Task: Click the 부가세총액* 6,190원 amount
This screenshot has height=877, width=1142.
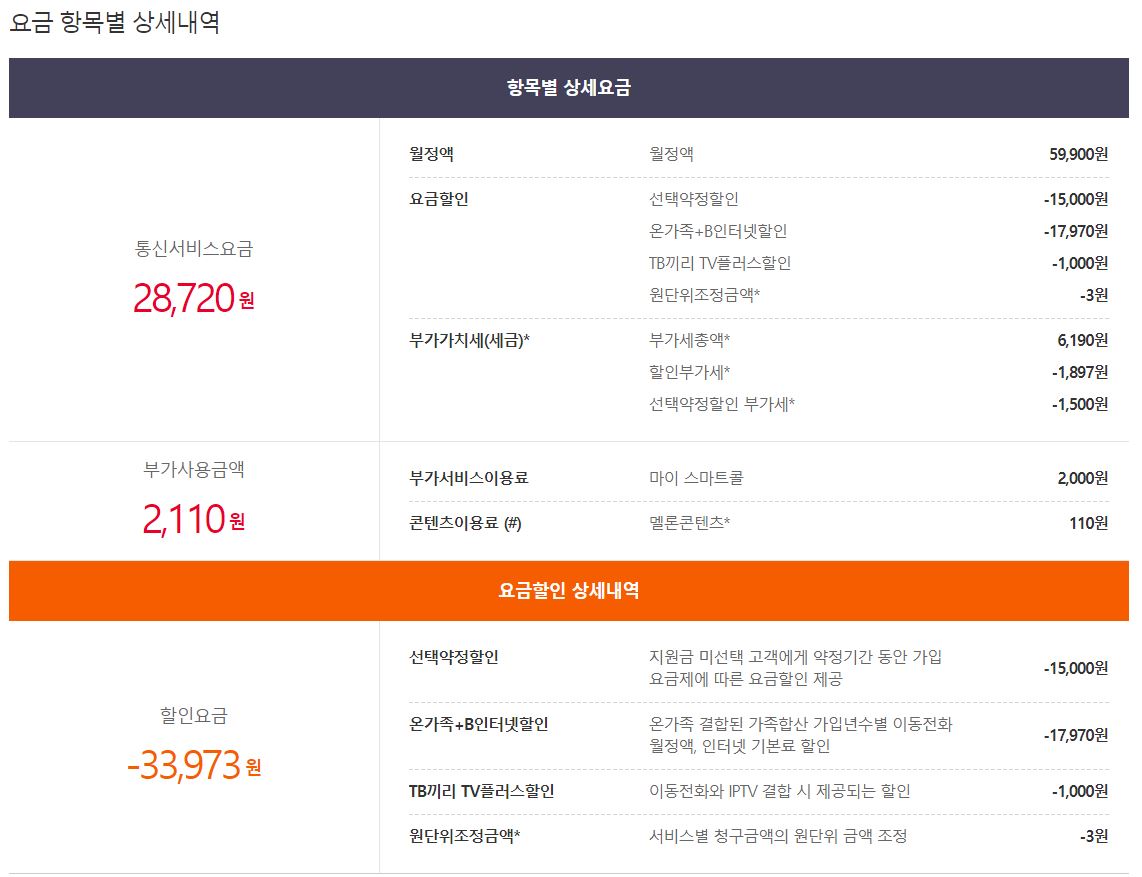Action: click(1082, 340)
